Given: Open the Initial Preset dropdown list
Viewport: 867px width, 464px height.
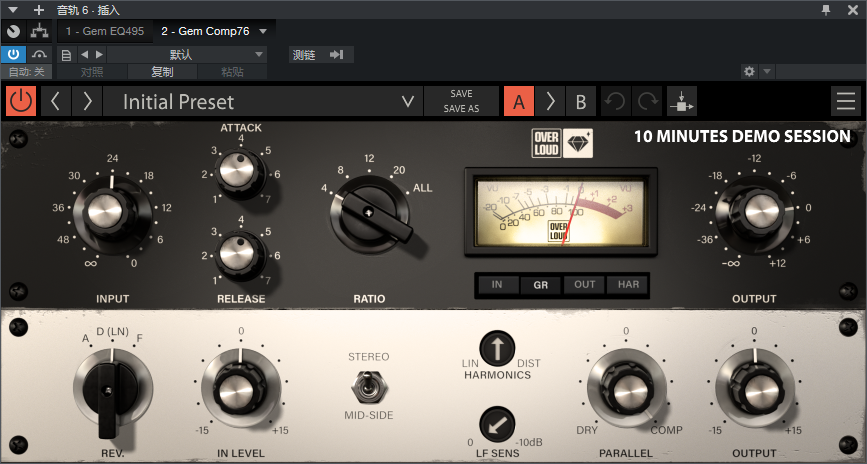Looking at the screenshot, I should click(x=263, y=101).
